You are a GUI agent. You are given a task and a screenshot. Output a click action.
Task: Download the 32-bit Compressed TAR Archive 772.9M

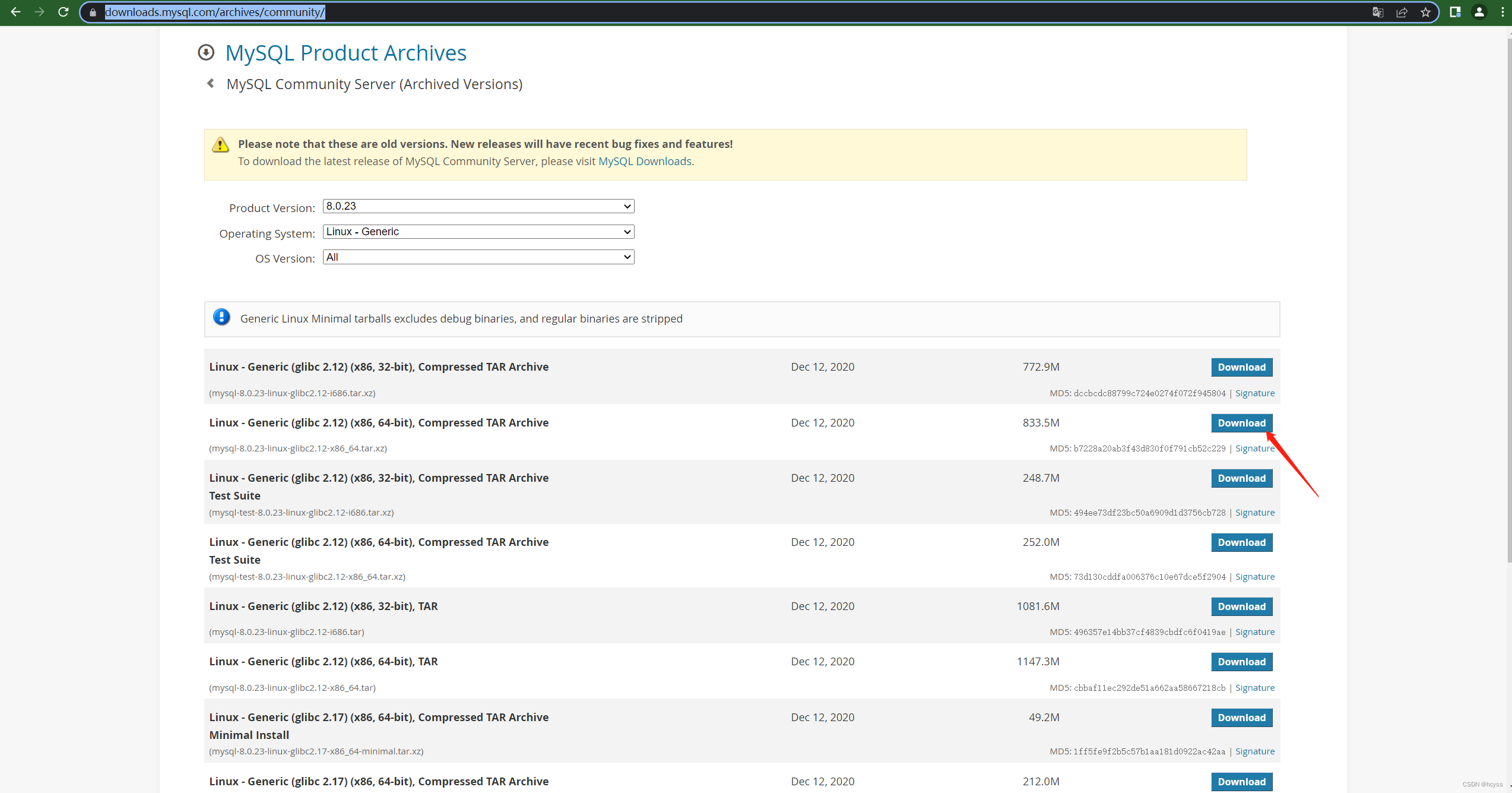point(1241,367)
